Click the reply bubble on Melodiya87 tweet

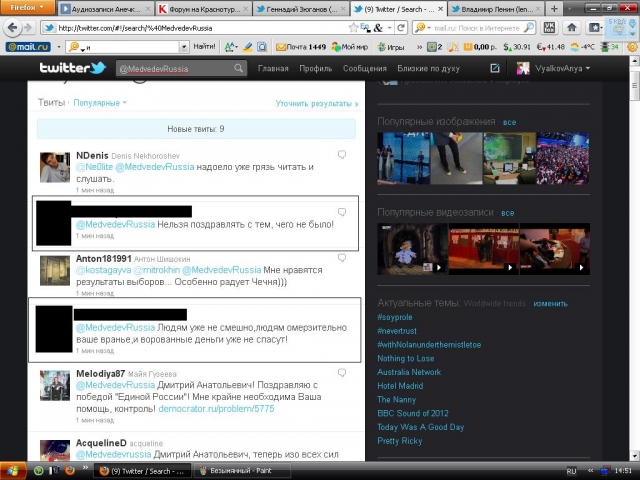click(x=342, y=373)
